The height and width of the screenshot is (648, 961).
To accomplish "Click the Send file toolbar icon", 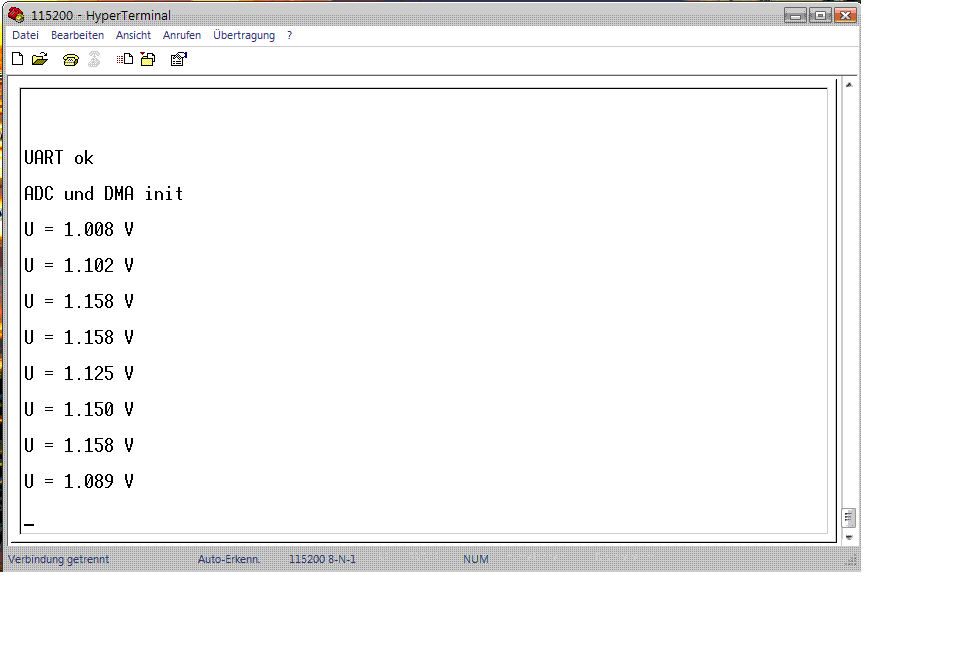I will tap(124, 59).
